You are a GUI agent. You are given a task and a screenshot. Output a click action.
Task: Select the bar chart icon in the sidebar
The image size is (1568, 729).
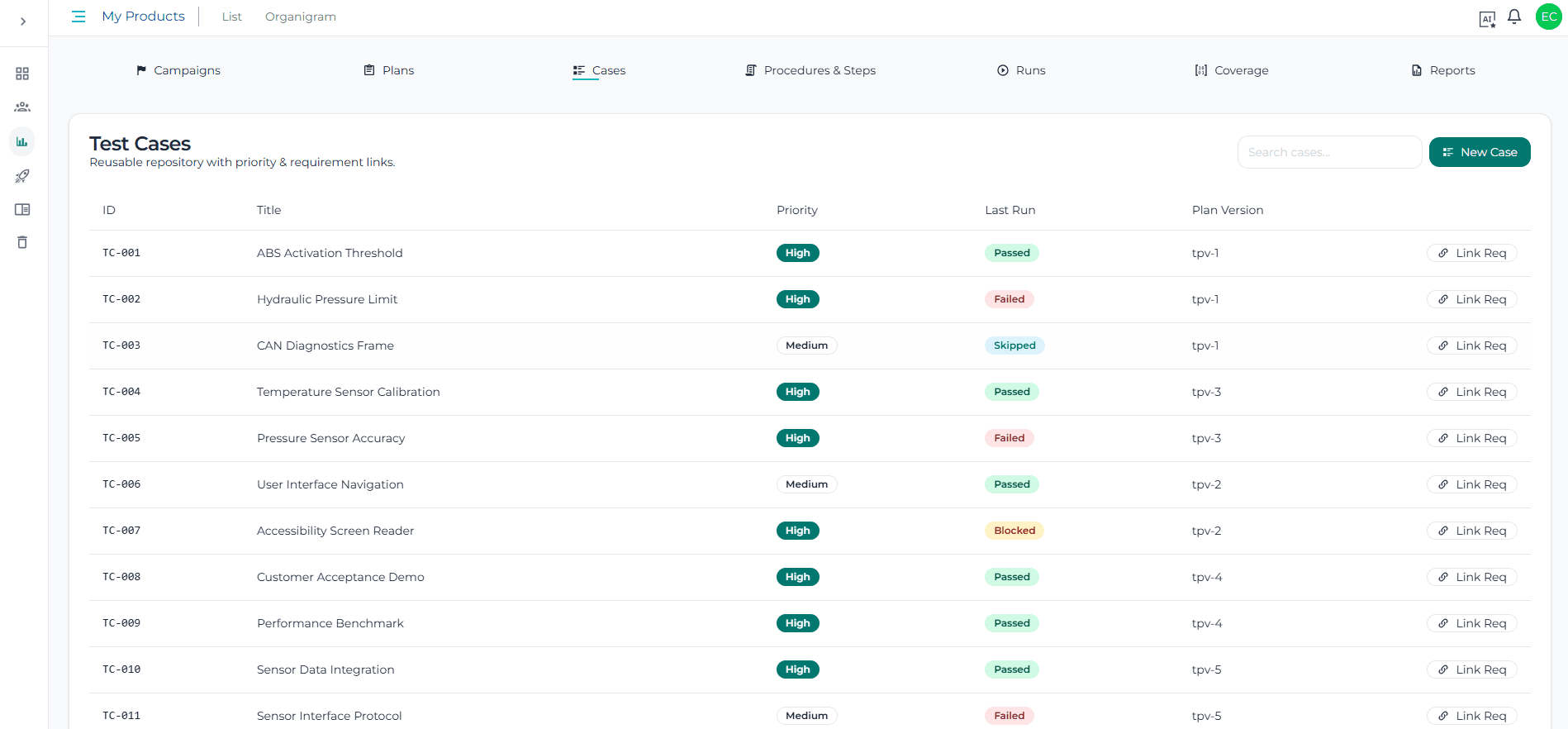pyautogui.click(x=22, y=142)
